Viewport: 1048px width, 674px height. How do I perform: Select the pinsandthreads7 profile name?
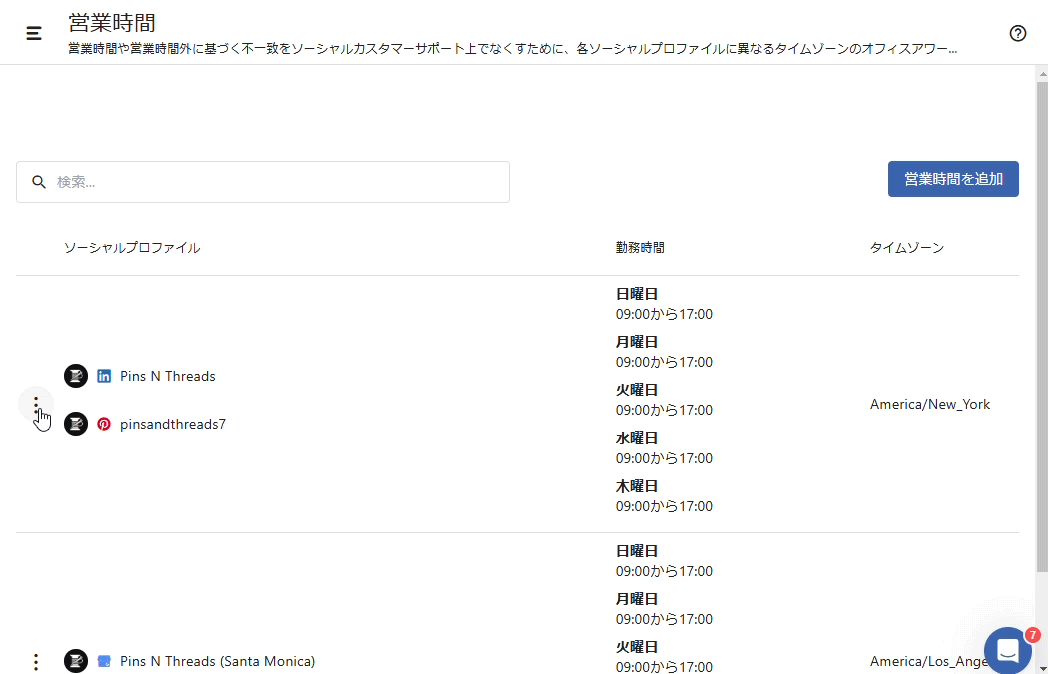tap(173, 424)
